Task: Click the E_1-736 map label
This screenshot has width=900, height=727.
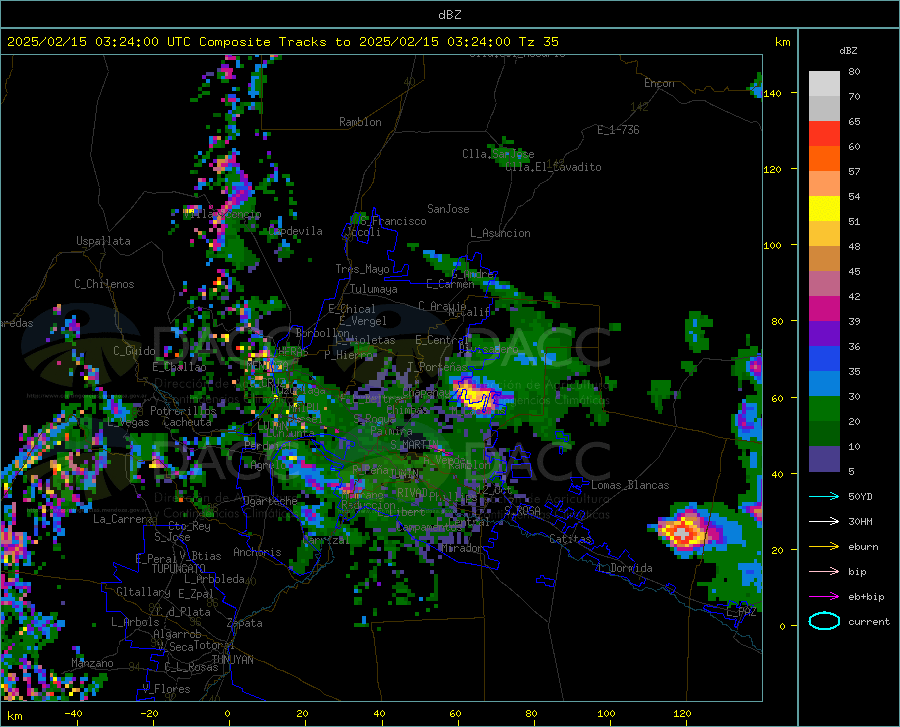Action: [618, 130]
